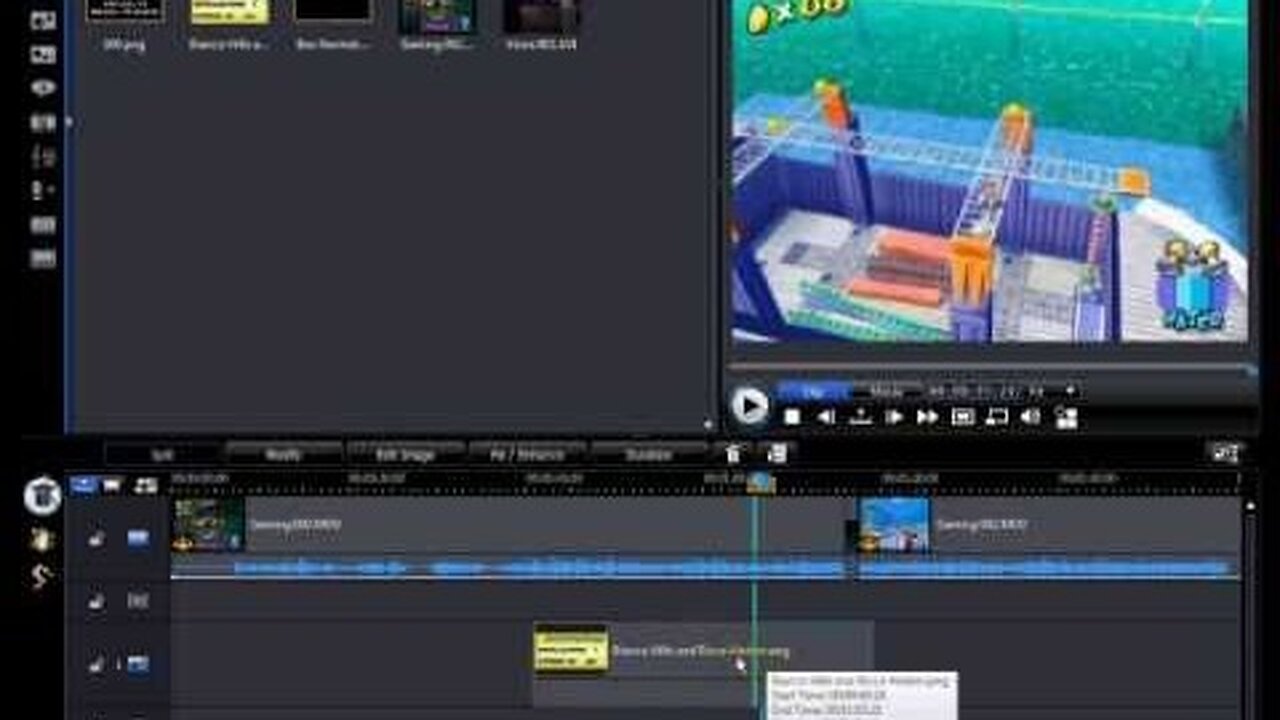This screenshot has height=720, width=1280.
Task: Open the eye-shaped room icon in sidebar
Action: pos(43,88)
